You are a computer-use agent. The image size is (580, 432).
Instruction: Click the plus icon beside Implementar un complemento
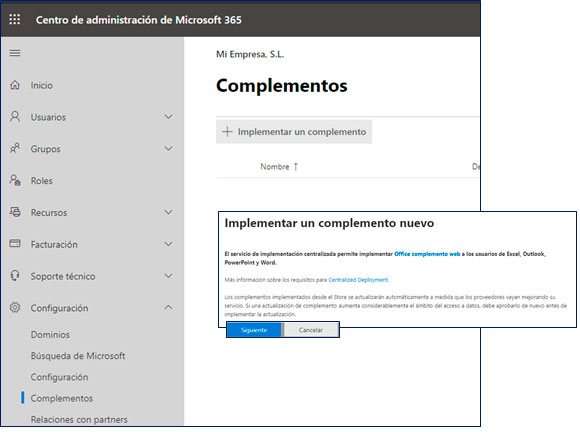click(x=227, y=132)
